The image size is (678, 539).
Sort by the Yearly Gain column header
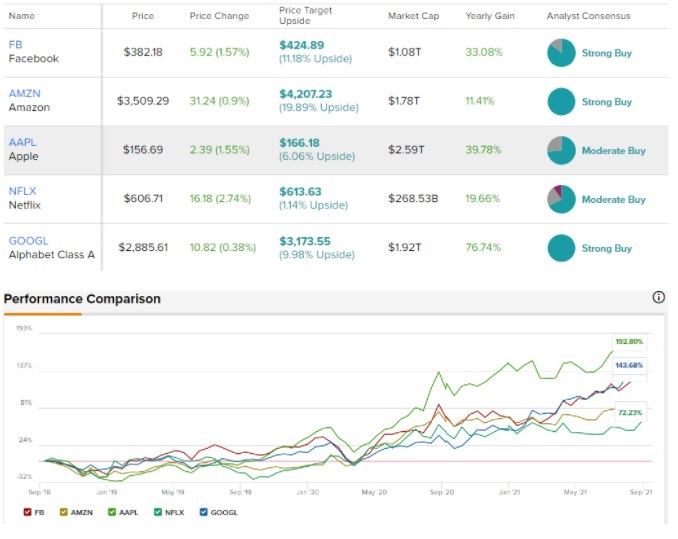coord(490,16)
